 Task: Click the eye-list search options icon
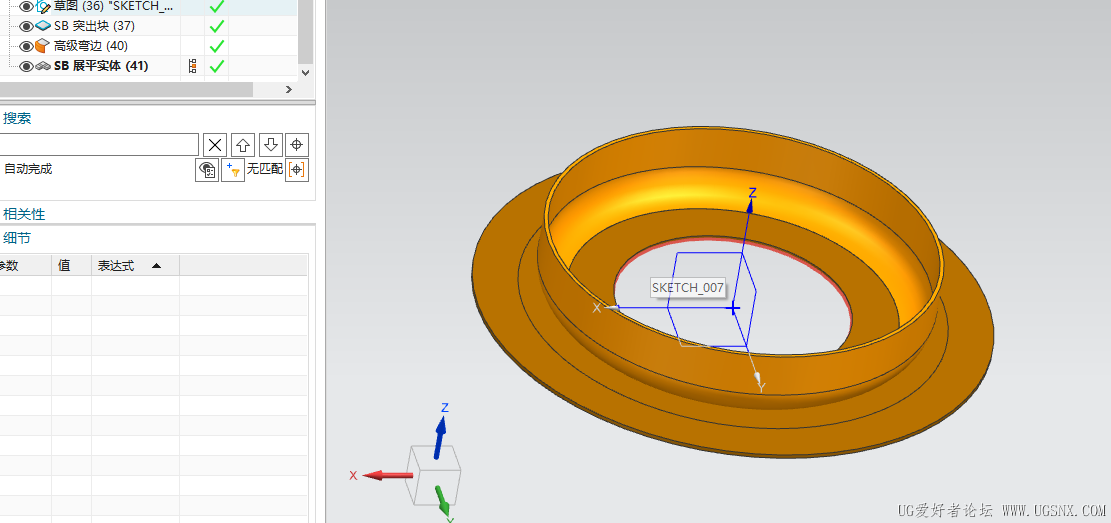pyautogui.click(x=207, y=170)
